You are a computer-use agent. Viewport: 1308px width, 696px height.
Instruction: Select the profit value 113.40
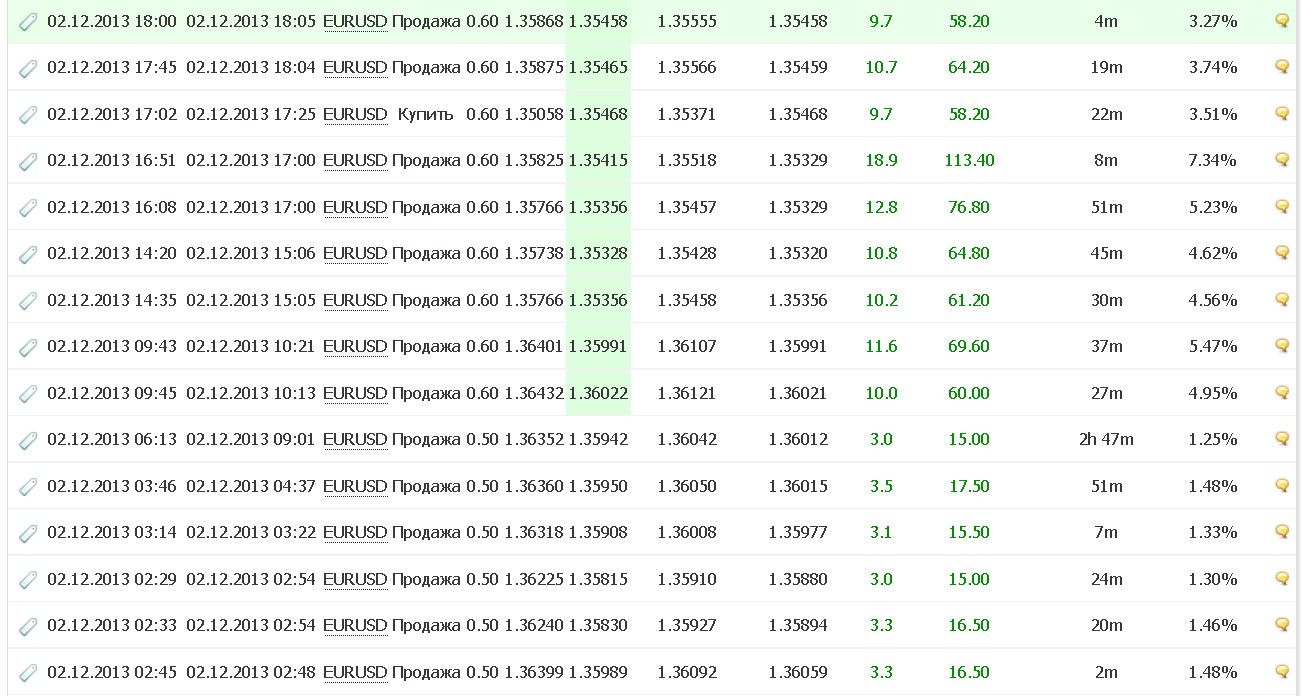[969, 160]
